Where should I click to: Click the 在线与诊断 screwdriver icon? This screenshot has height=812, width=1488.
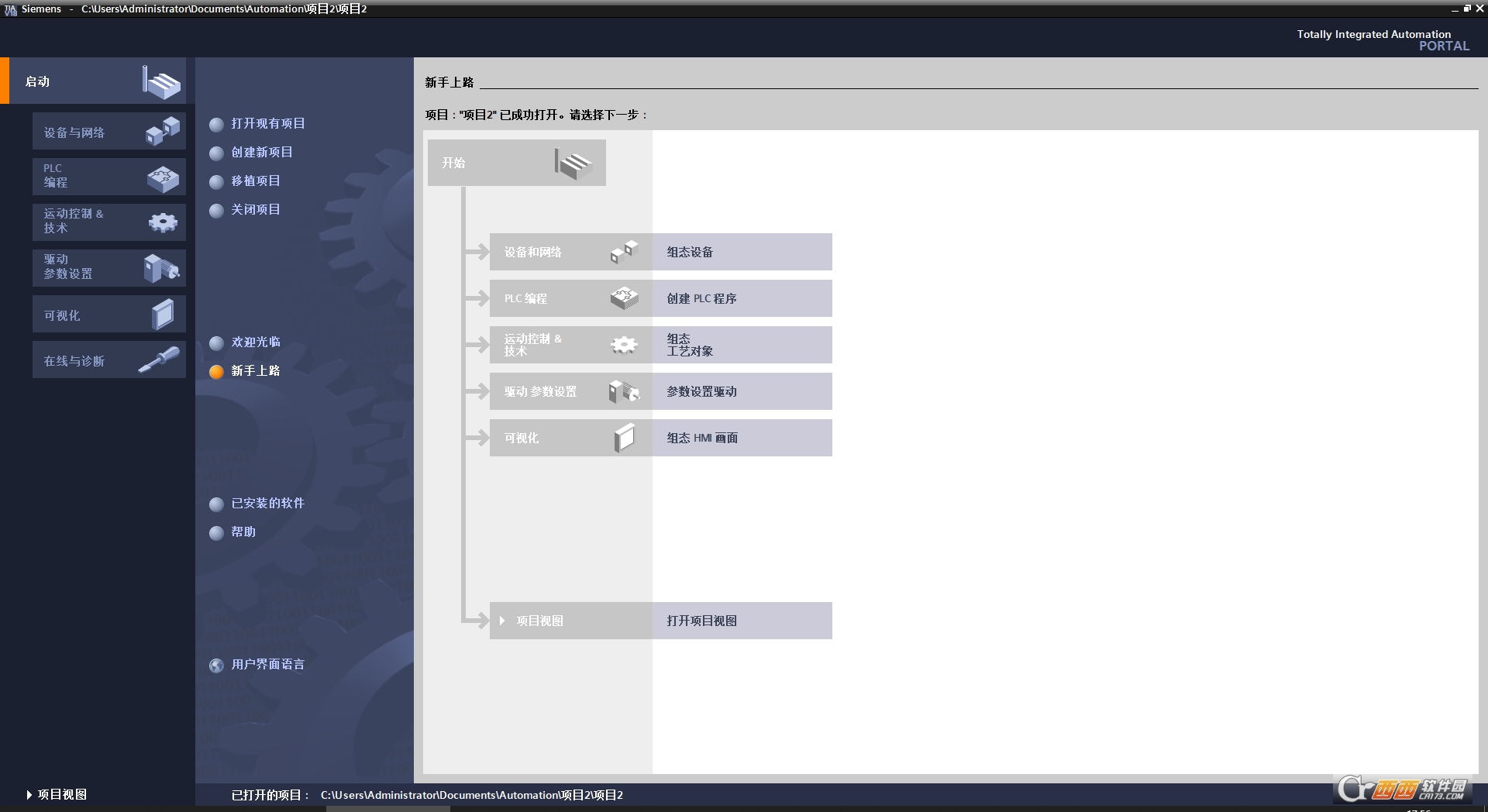pyautogui.click(x=159, y=360)
